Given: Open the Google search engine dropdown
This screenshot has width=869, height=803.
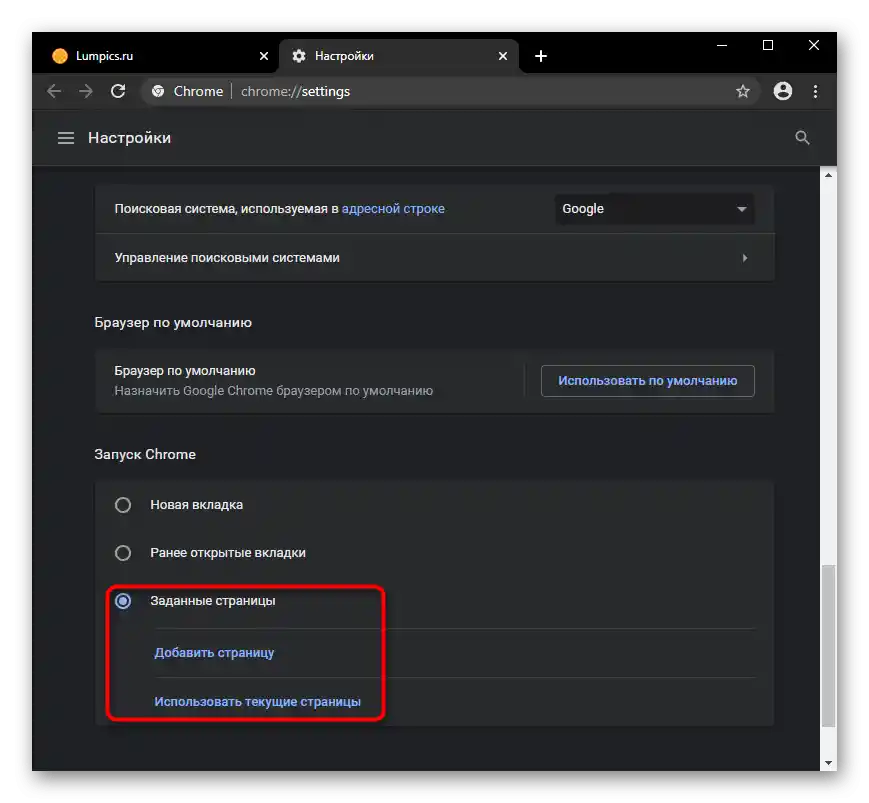Looking at the screenshot, I should (655, 209).
